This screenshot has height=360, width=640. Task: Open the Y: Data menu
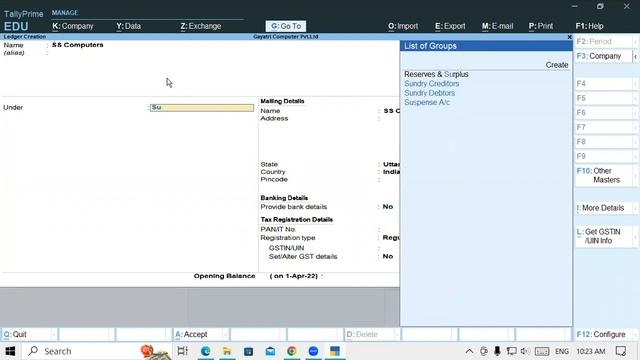click(x=129, y=26)
